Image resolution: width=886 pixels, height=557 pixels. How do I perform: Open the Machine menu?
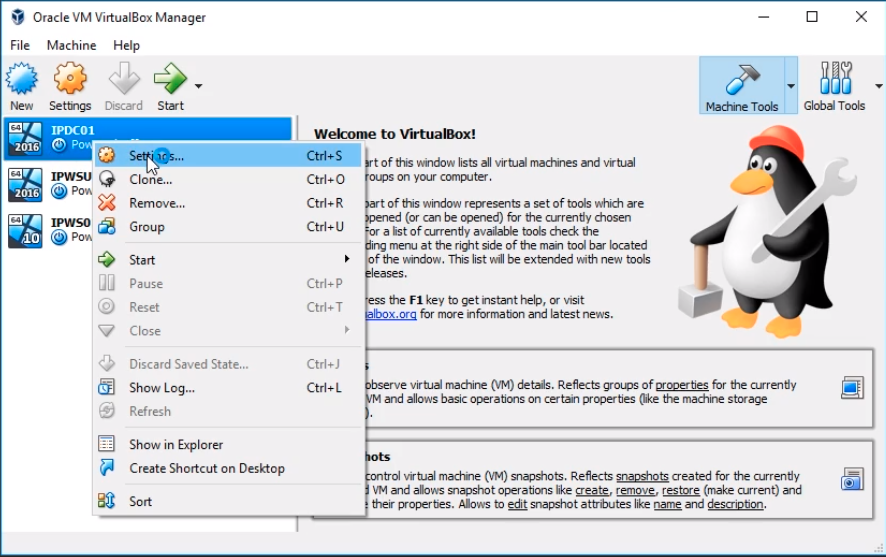[x=71, y=45]
